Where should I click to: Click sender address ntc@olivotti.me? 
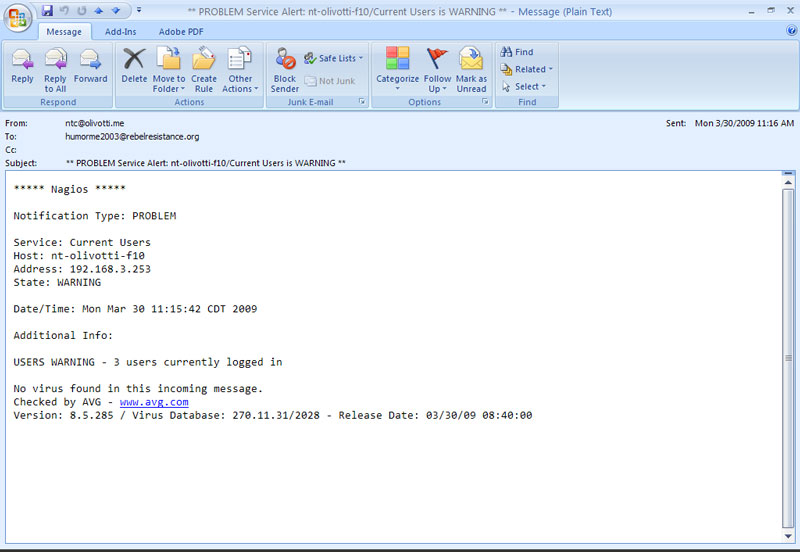94,123
